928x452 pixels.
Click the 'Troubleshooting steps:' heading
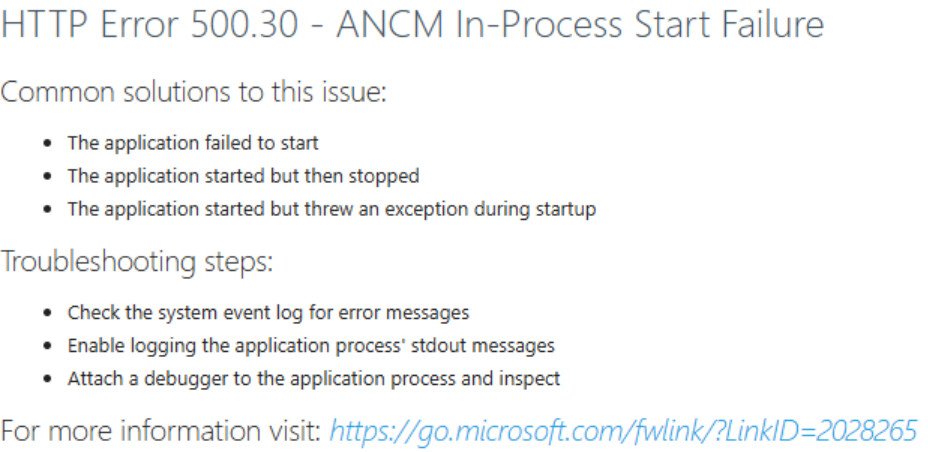click(137, 261)
